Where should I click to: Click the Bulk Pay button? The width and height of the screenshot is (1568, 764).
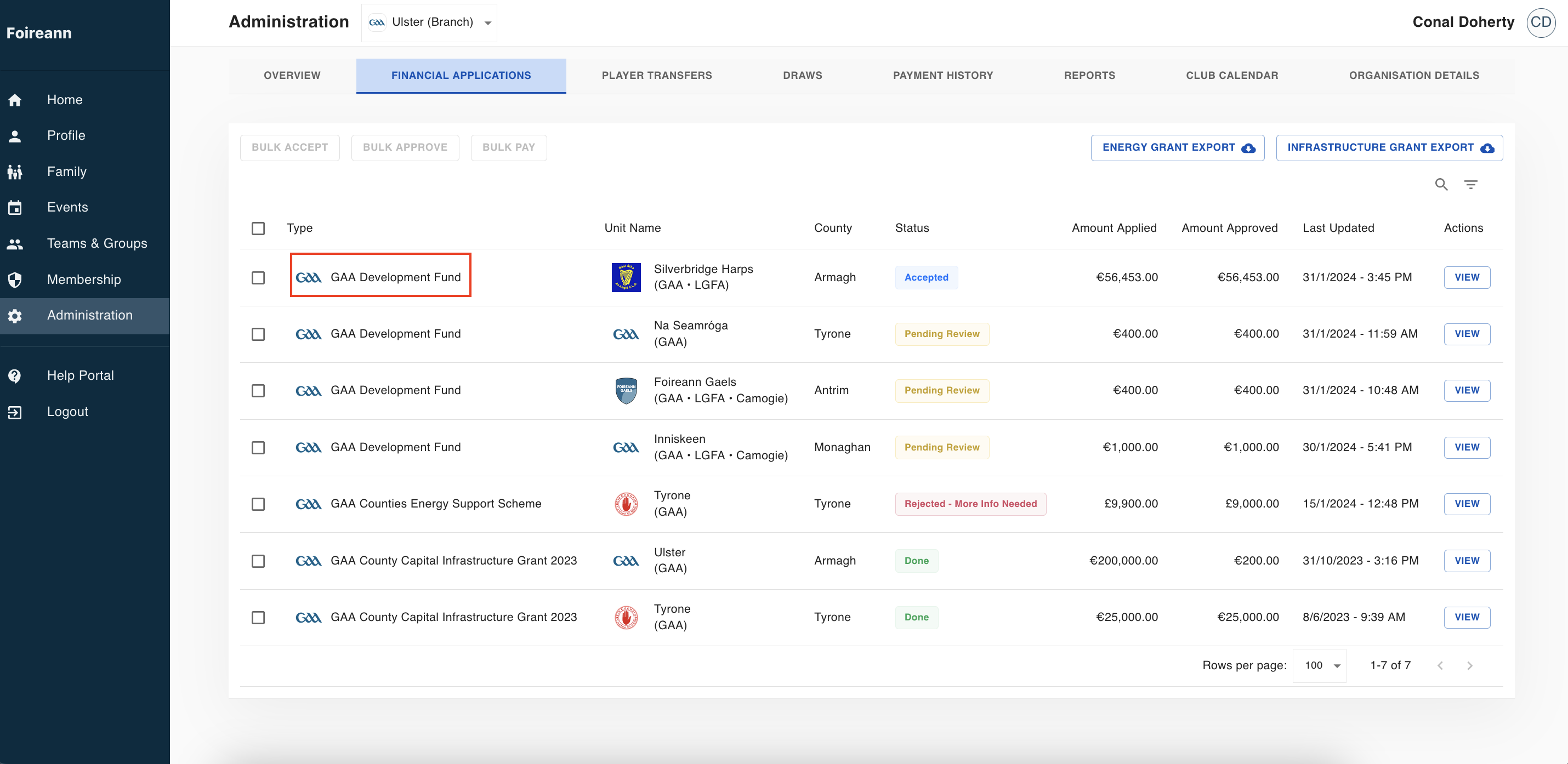(509, 148)
